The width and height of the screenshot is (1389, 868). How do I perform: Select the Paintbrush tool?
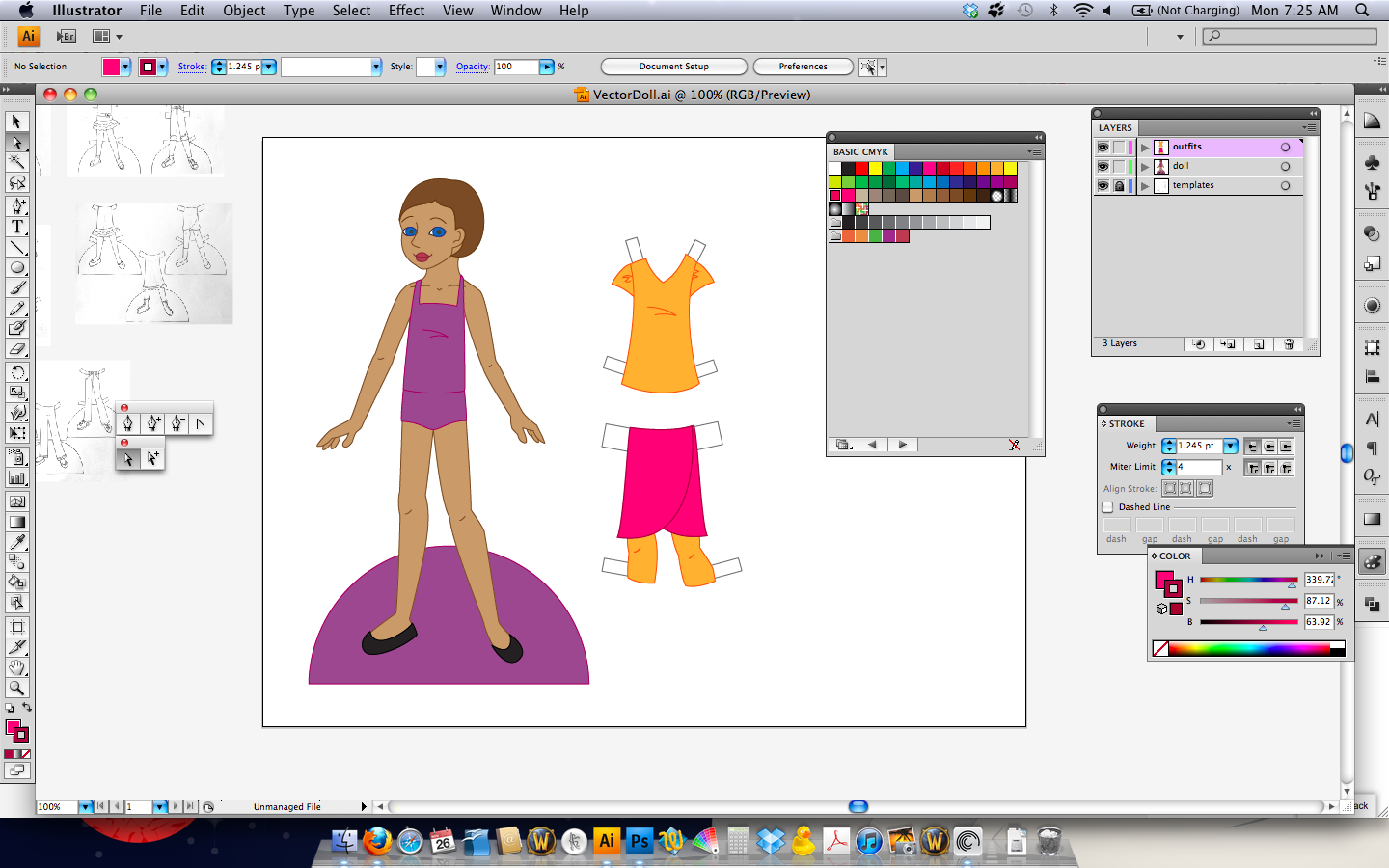[x=15, y=288]
